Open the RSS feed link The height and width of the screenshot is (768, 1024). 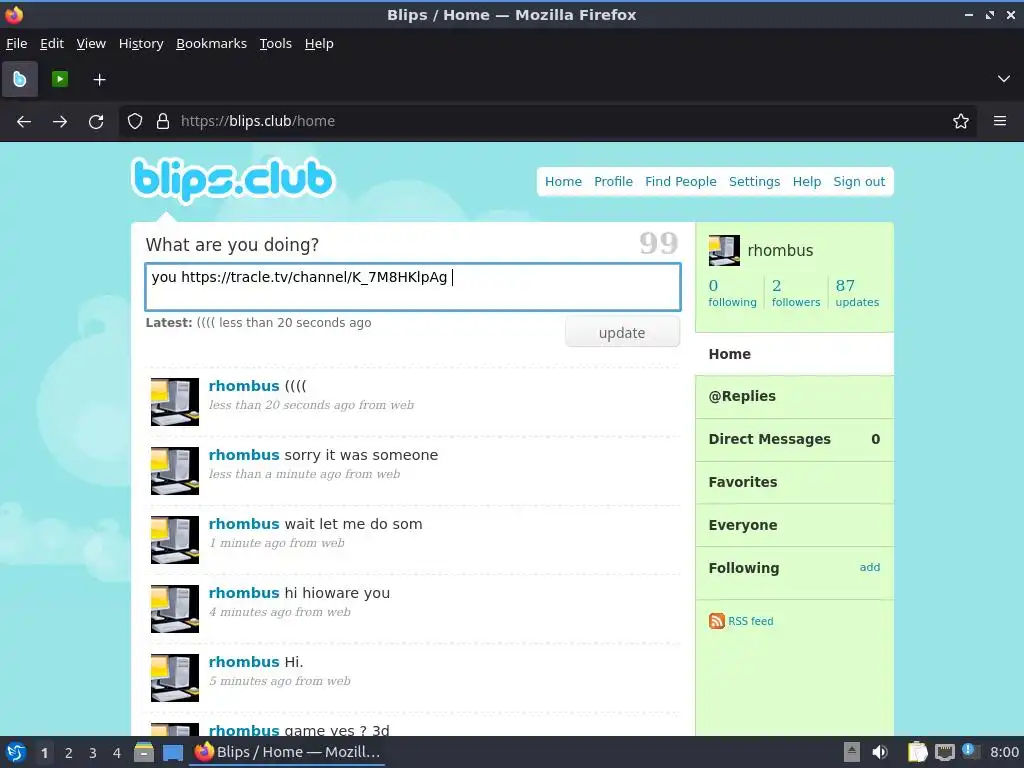(750, 621)
